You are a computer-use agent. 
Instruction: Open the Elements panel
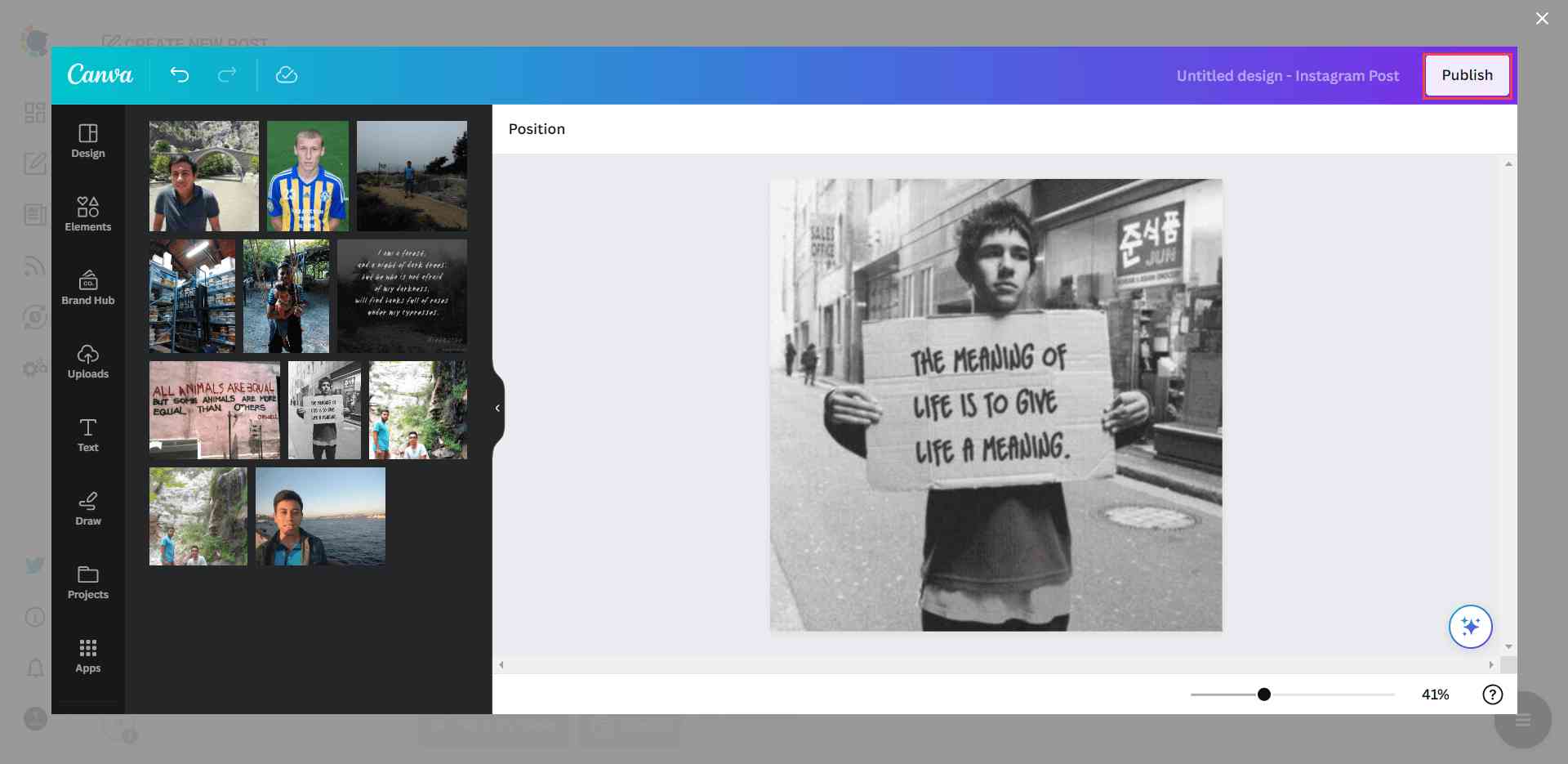(x=88, y=215)
